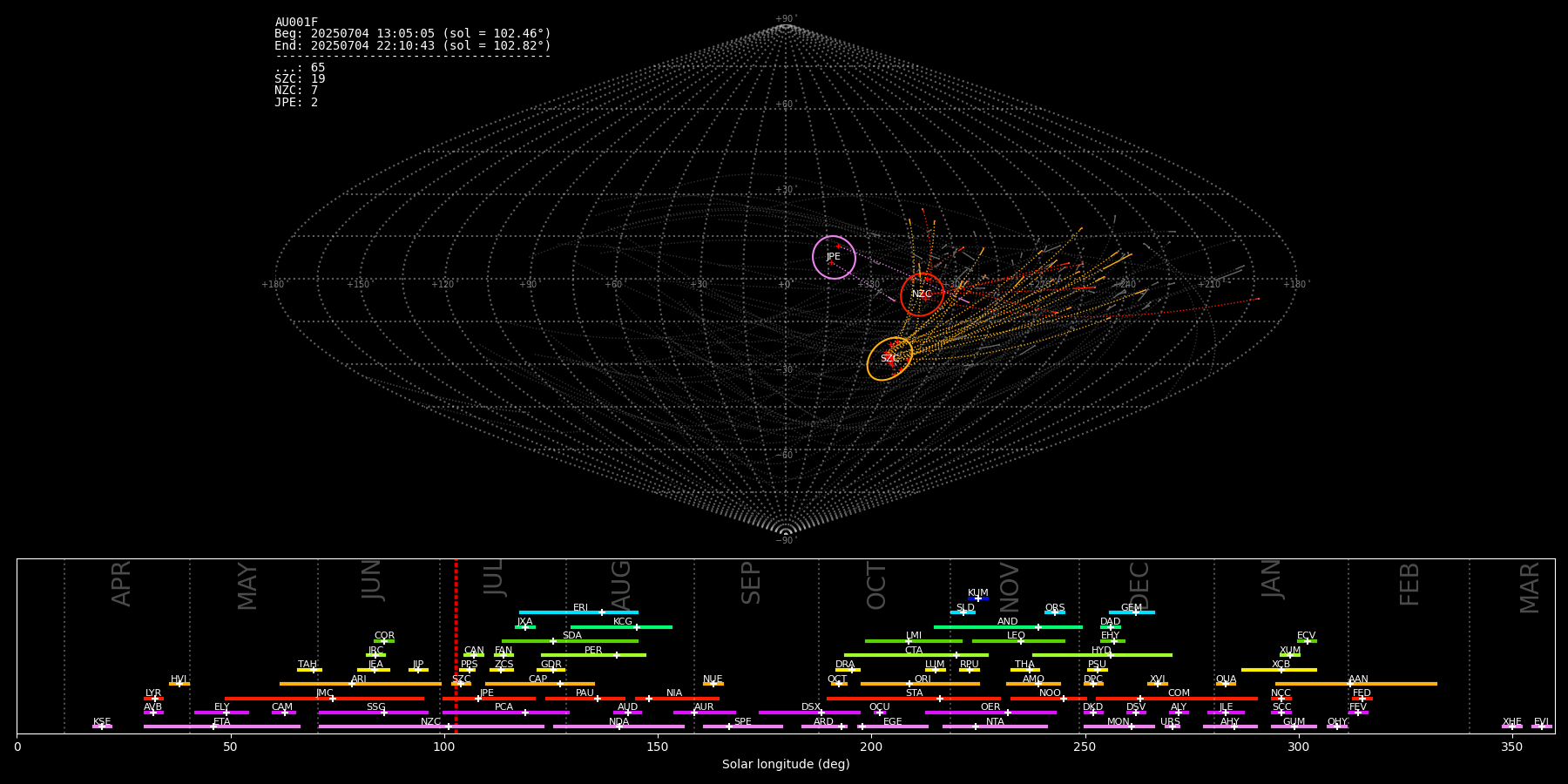Image resolution: width=1568 pixels, height=784 pixels.
Task: Click the AUG month label in timeline
Action: click(620, 585)
